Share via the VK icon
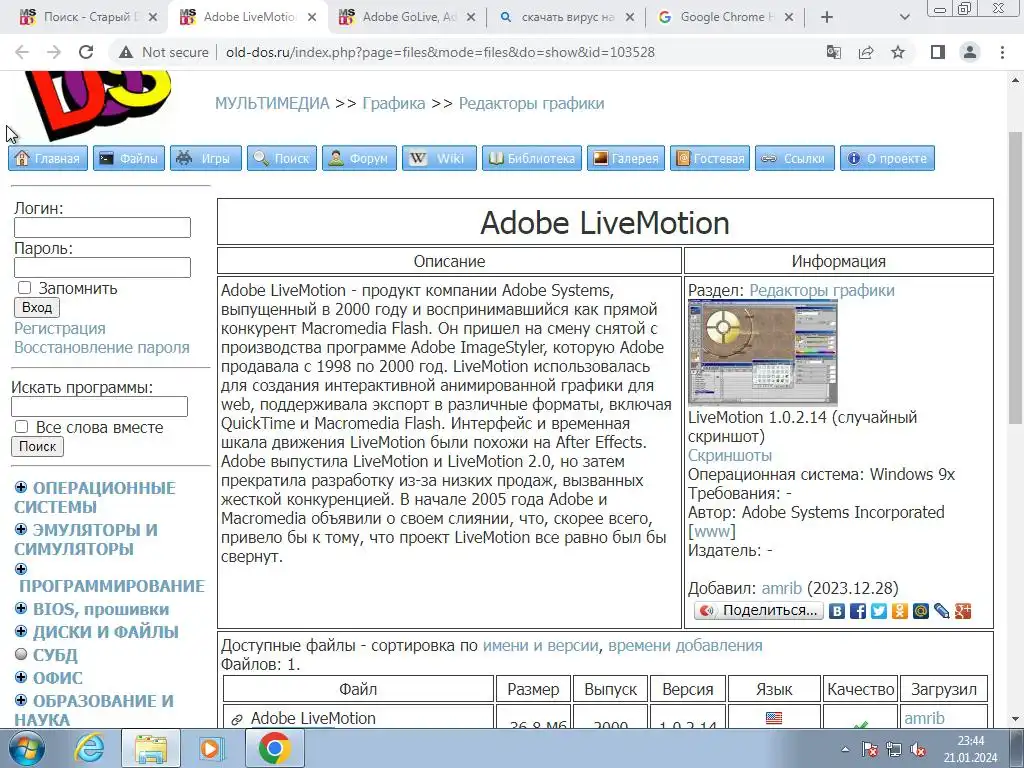 [x=837, y=611]
